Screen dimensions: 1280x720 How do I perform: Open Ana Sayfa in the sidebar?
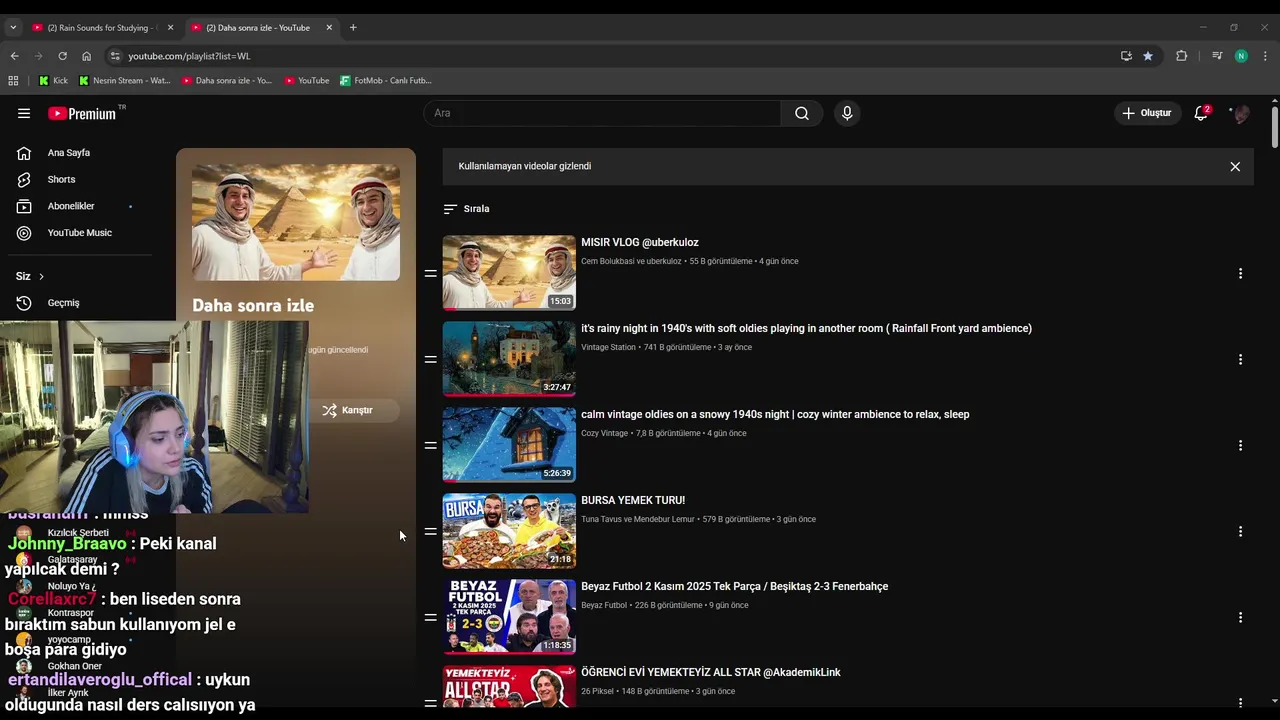coord(68,153)
